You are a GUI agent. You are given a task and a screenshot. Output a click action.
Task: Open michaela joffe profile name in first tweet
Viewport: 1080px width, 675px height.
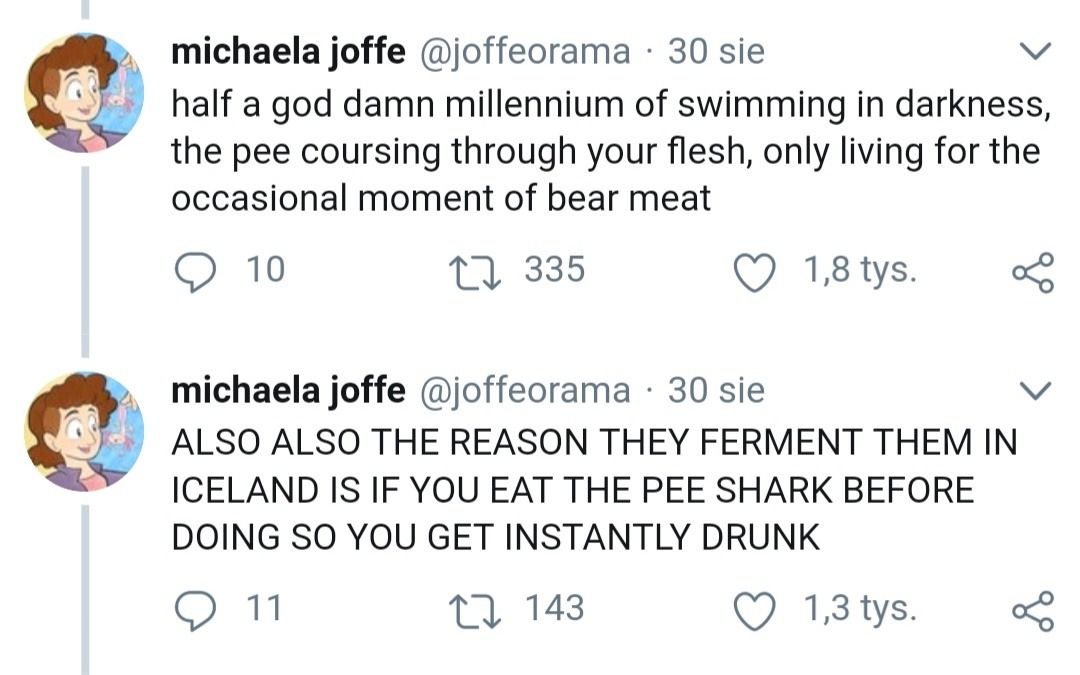tap(288, 52)
